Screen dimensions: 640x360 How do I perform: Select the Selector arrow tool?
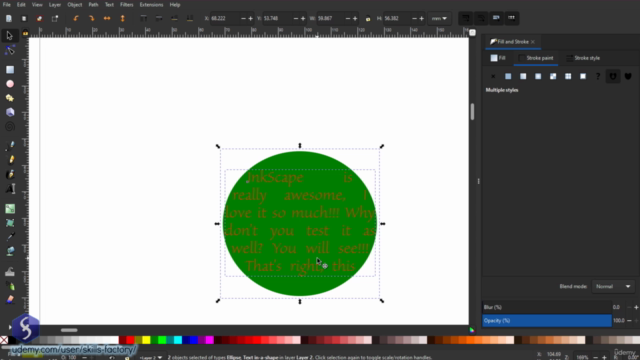coord(10,36)
